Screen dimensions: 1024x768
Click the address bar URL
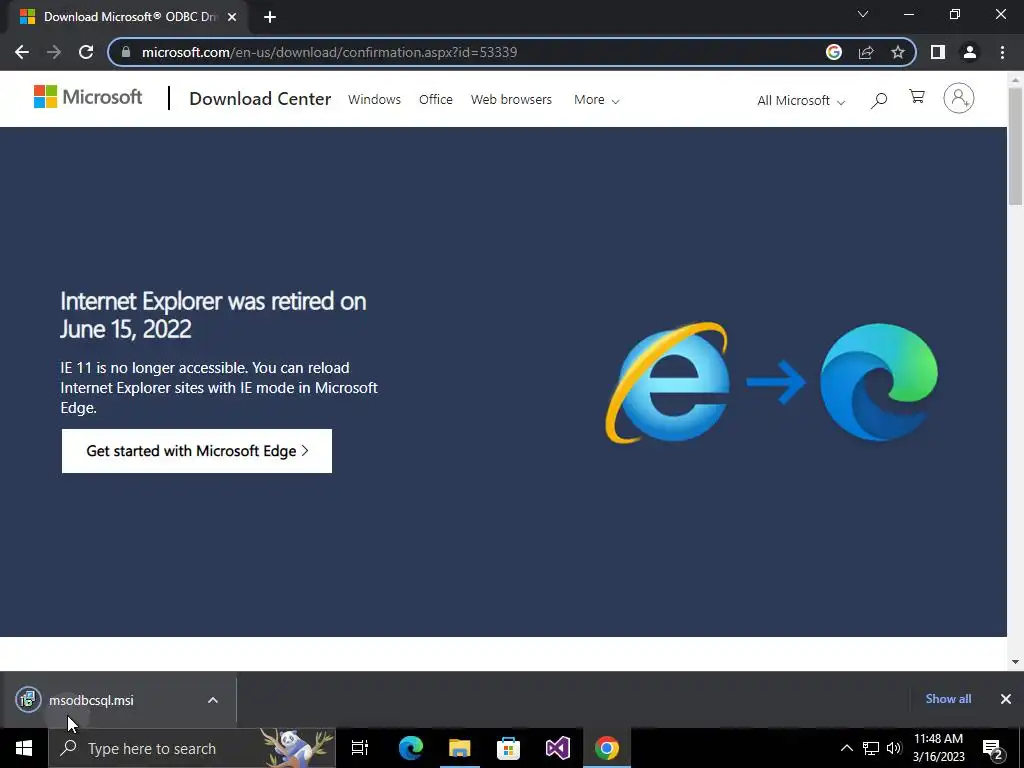pyautogui.click(x=330, y=52)
